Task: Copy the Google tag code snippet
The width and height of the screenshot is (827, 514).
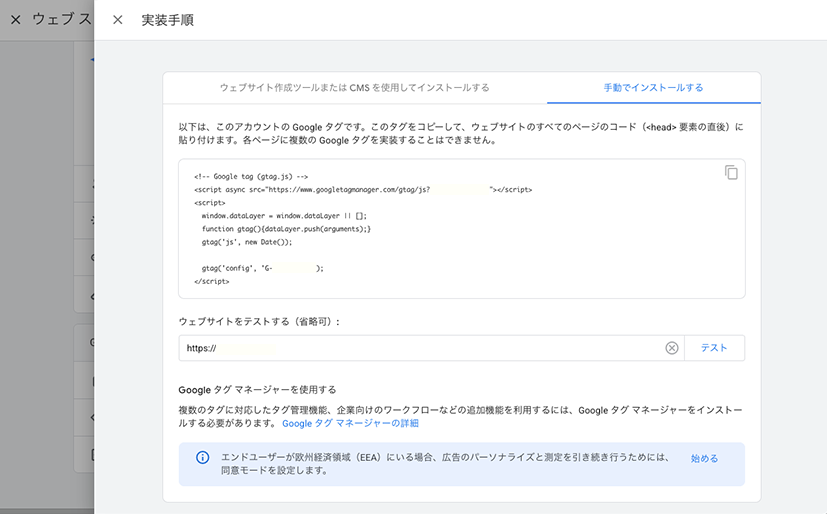Action: tap(731, 173)
